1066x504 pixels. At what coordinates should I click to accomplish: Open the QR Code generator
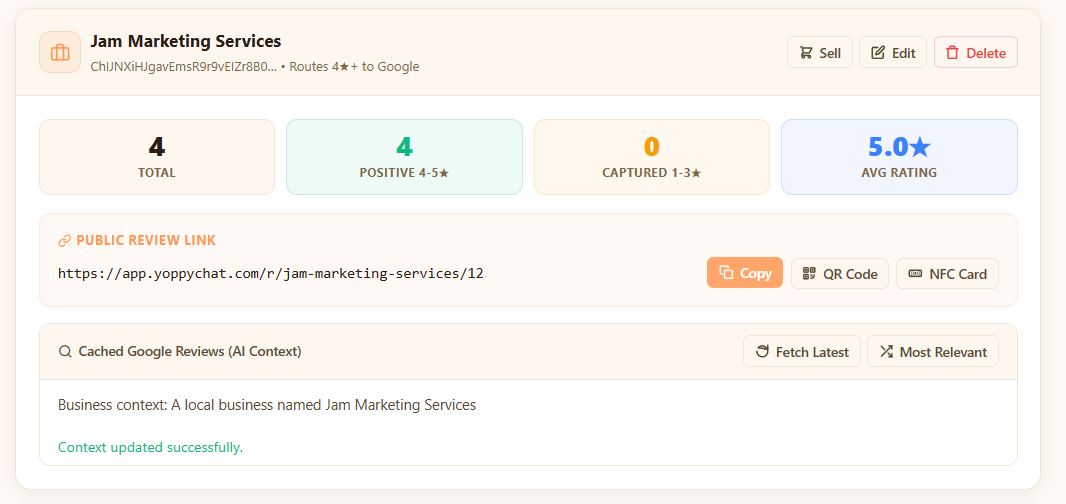click(x=840, y=273)
